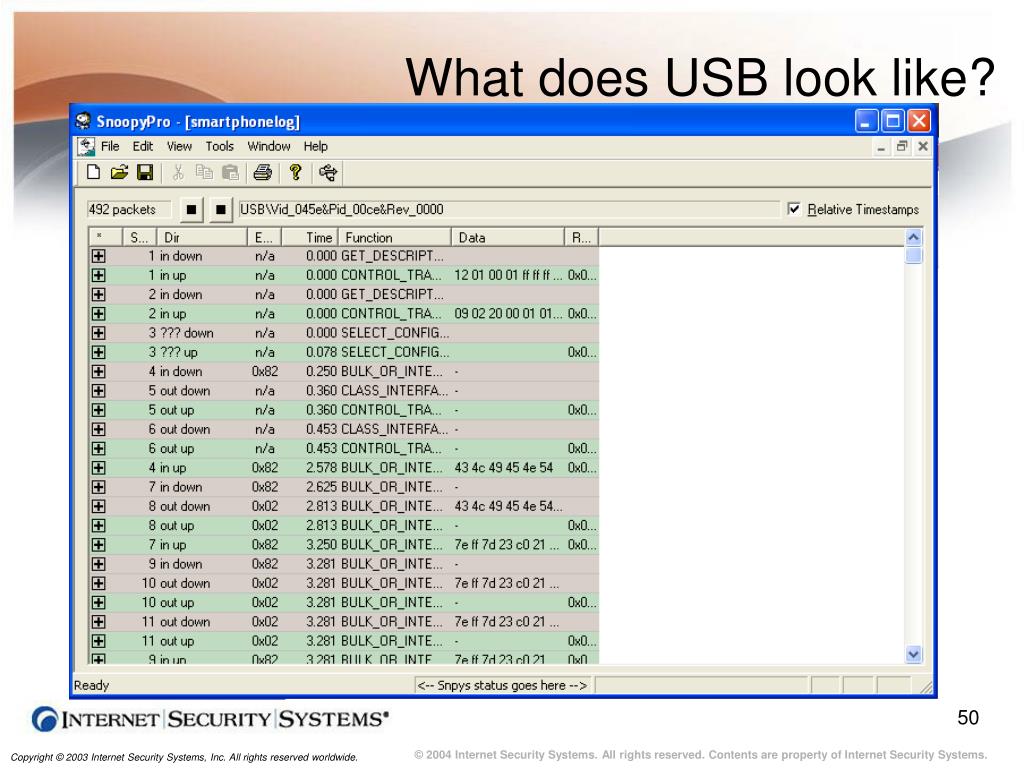The image size is (1024, 768).
Task: Expand packet row 7 in up at 3.250
Action: pyautogui.click(x=99, y=545)
